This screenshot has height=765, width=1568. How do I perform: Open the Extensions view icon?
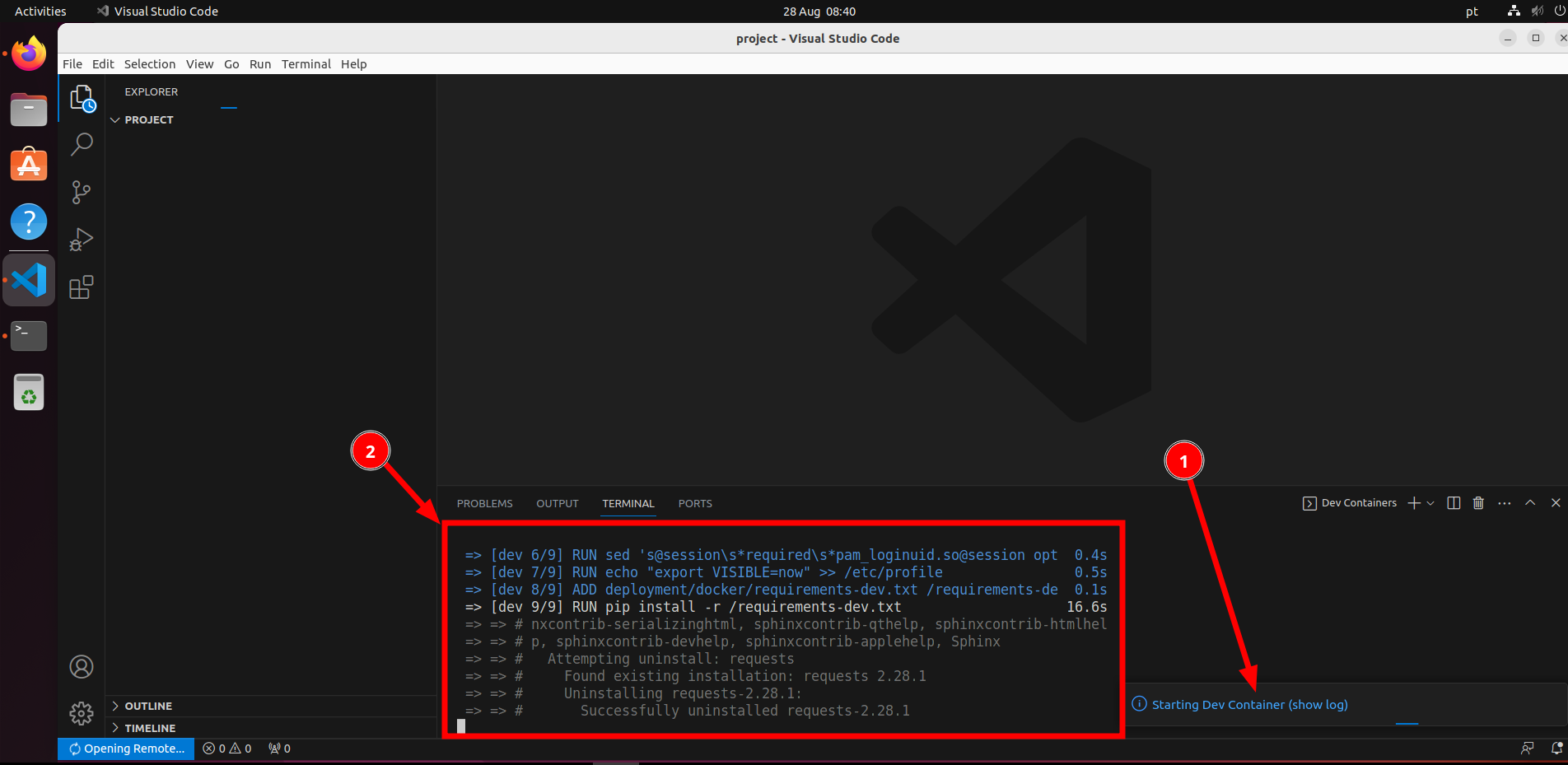(x=82, y=287)
